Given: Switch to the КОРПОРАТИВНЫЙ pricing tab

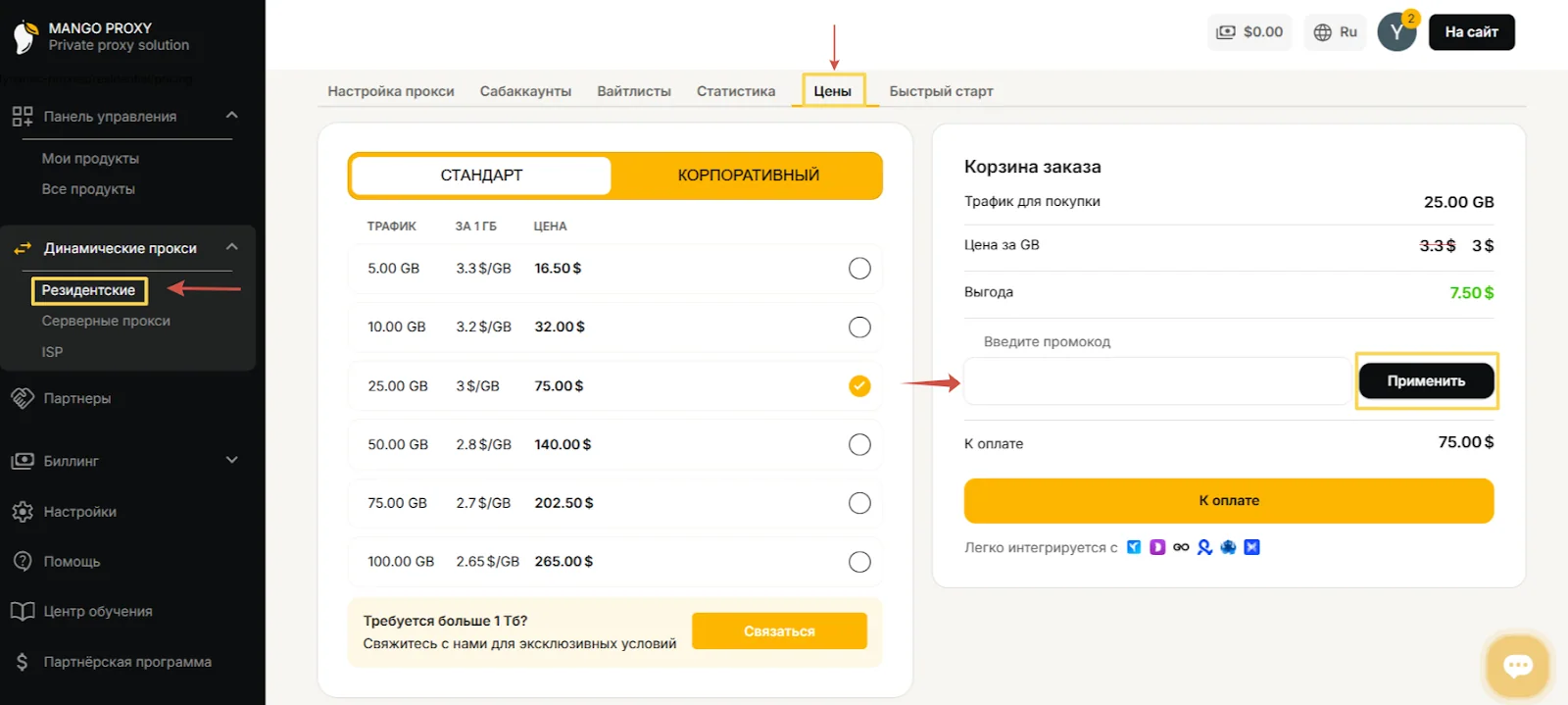Looking at the screenshot, I should pyautogui.click(x=748, y=176).
